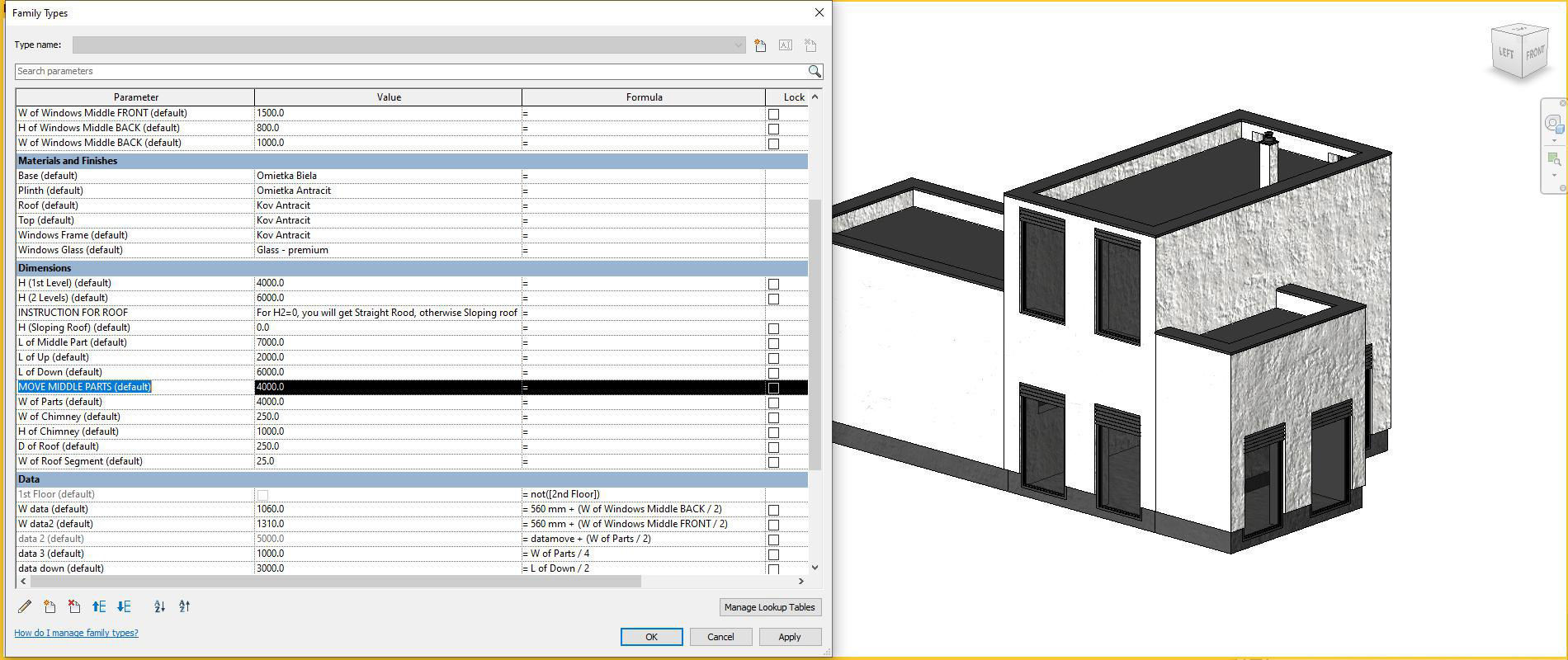Select the 'INSTRUCTION FOR ROOF' parameter row
The image size is (1568, 660).
pyautogui.click(x=135, y=313)
